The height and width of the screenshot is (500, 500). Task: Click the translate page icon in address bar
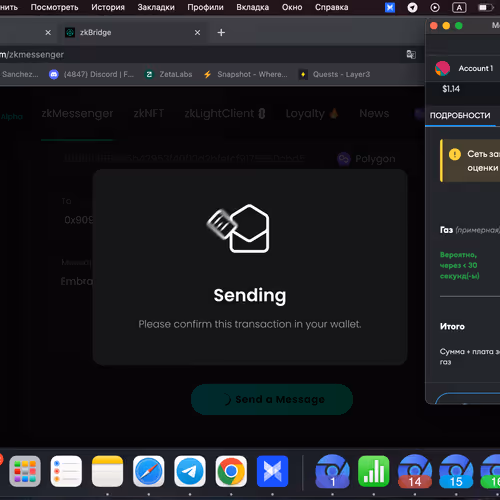tap(411, 54)
